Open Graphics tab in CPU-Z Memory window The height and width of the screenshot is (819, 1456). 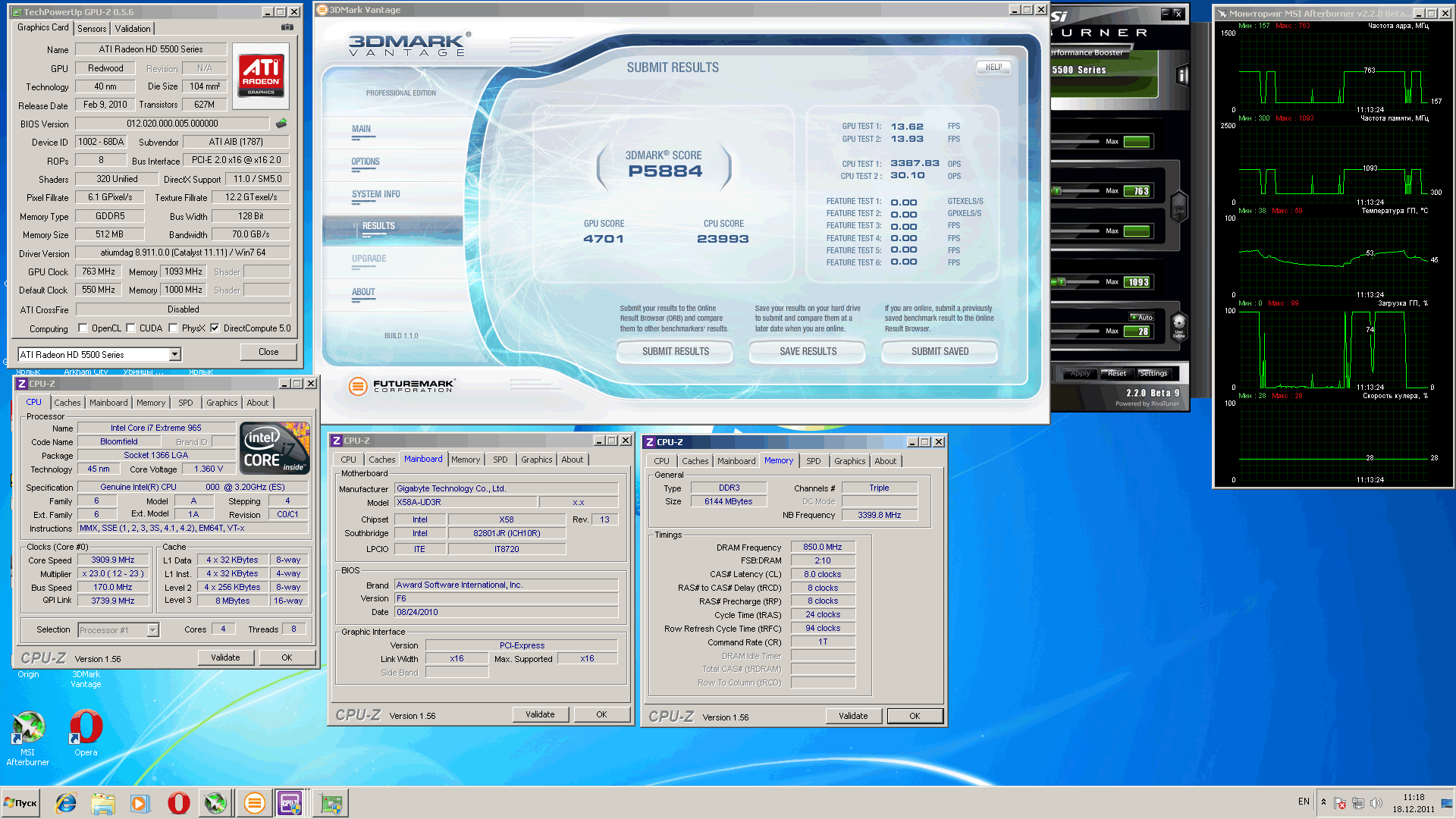849,461
